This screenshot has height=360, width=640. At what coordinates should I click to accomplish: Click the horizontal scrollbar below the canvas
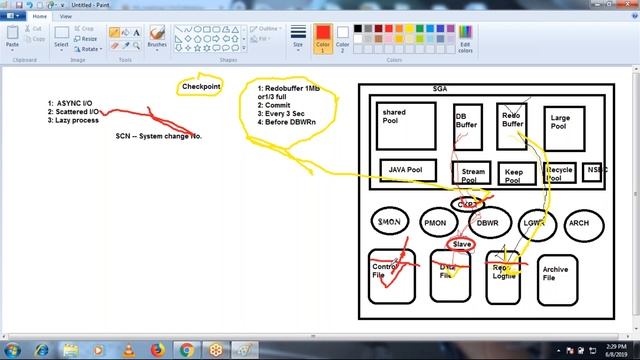click(x=313, y=336)
